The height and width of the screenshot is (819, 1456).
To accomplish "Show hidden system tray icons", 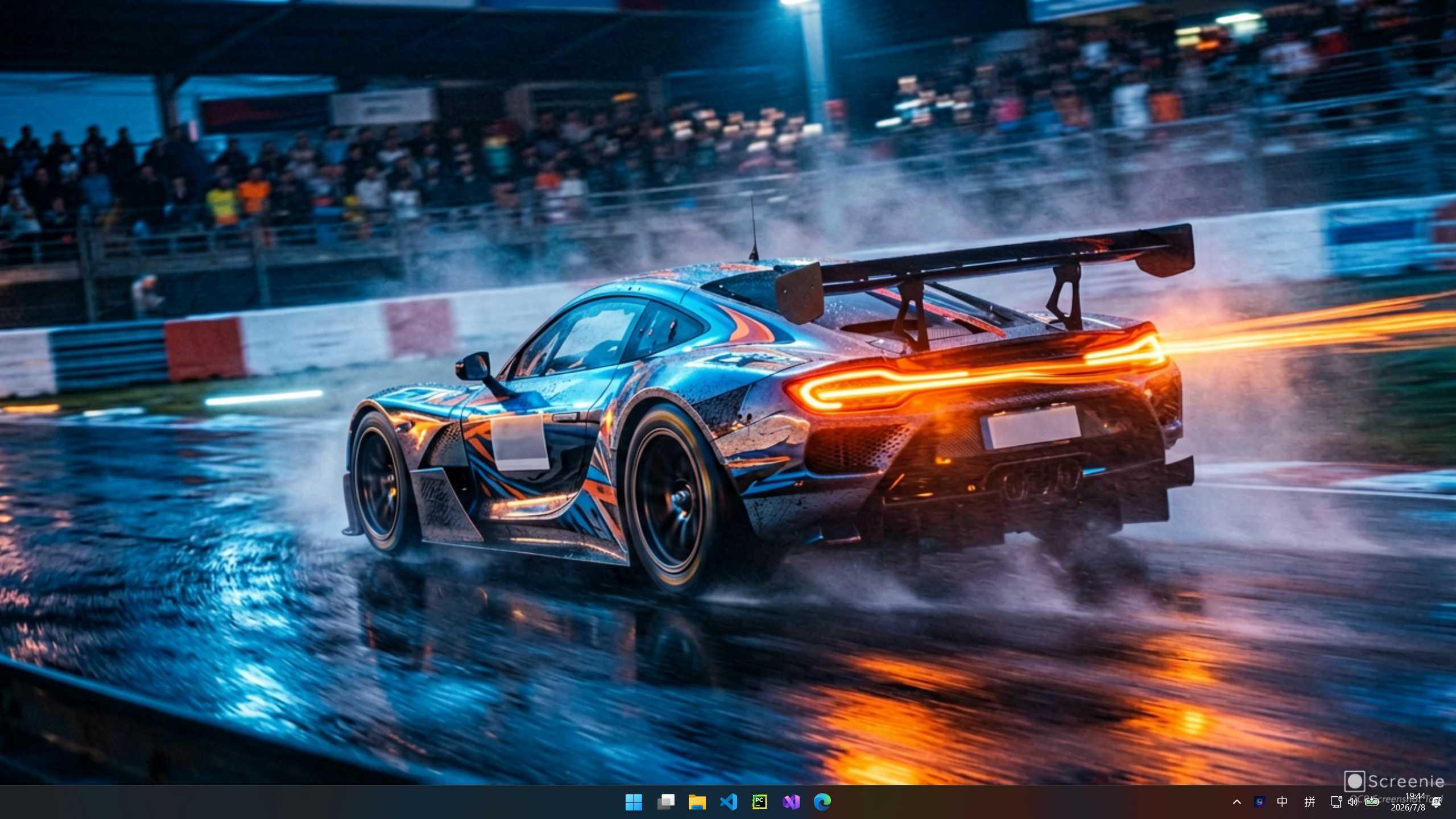I will (1236, 802).
